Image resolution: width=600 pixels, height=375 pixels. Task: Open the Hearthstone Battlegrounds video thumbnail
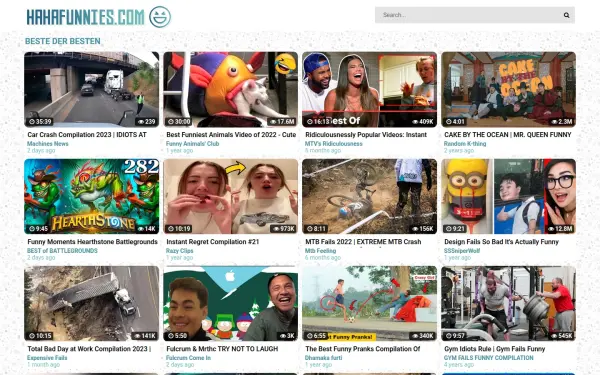tap(91, 197)
